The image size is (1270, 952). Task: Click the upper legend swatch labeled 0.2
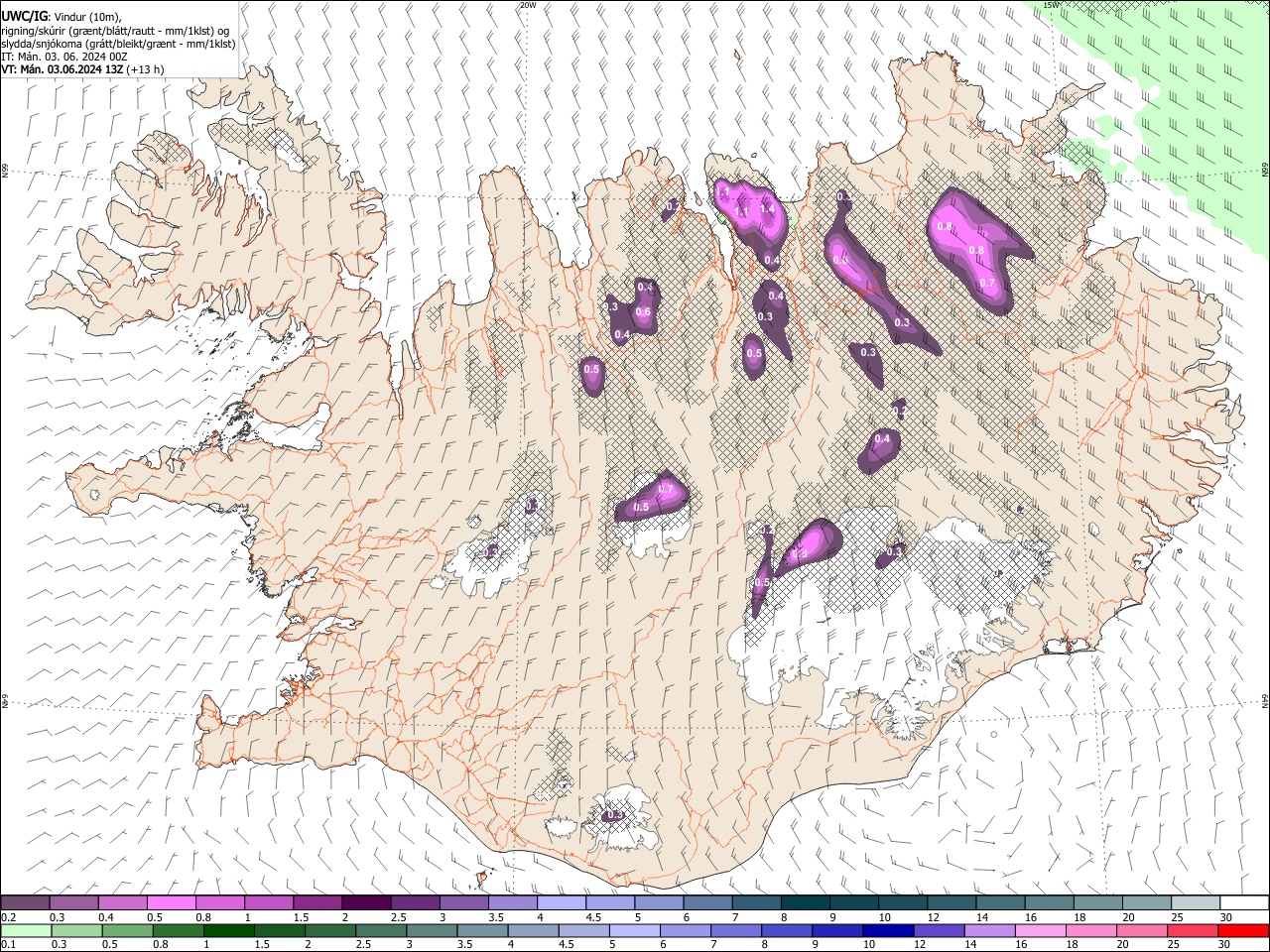(26, 902)
